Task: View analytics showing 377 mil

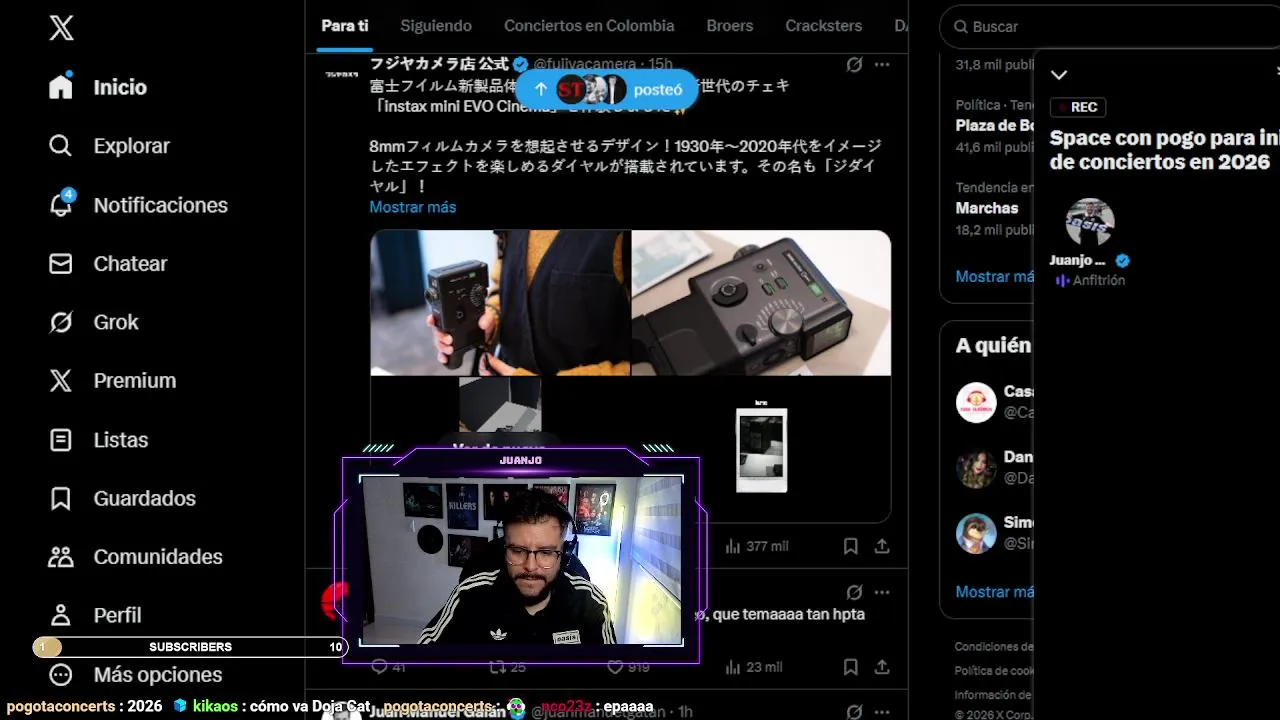Action: 757,546
